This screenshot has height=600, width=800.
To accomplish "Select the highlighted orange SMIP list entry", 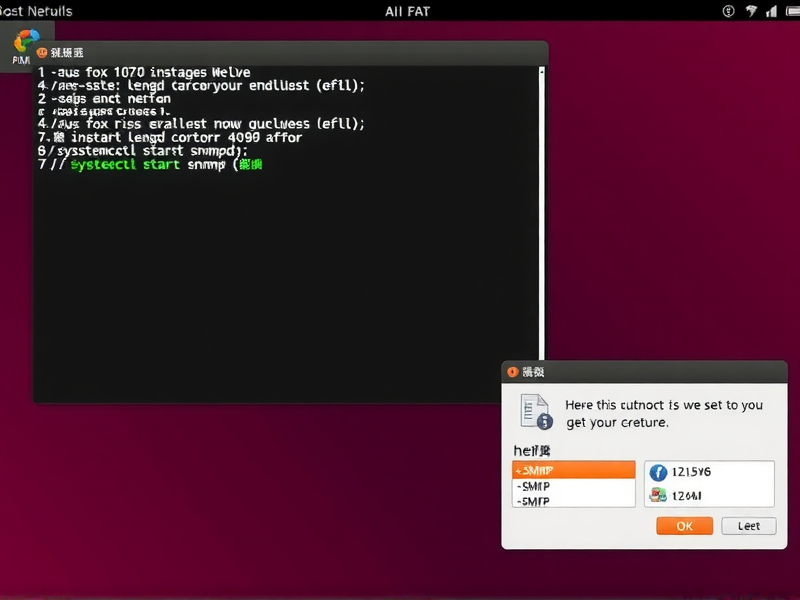I will 573,470.
